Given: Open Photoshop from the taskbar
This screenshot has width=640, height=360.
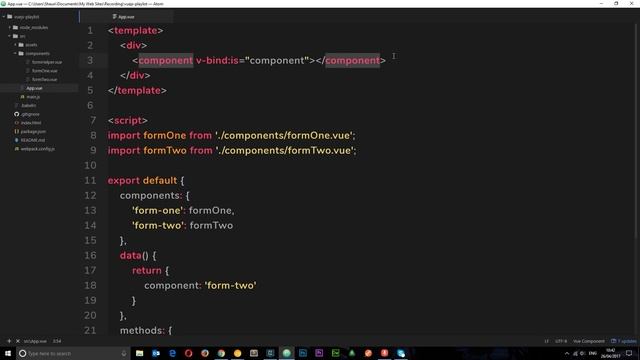Looking at the screenshot, I should [x=303, y=353].
